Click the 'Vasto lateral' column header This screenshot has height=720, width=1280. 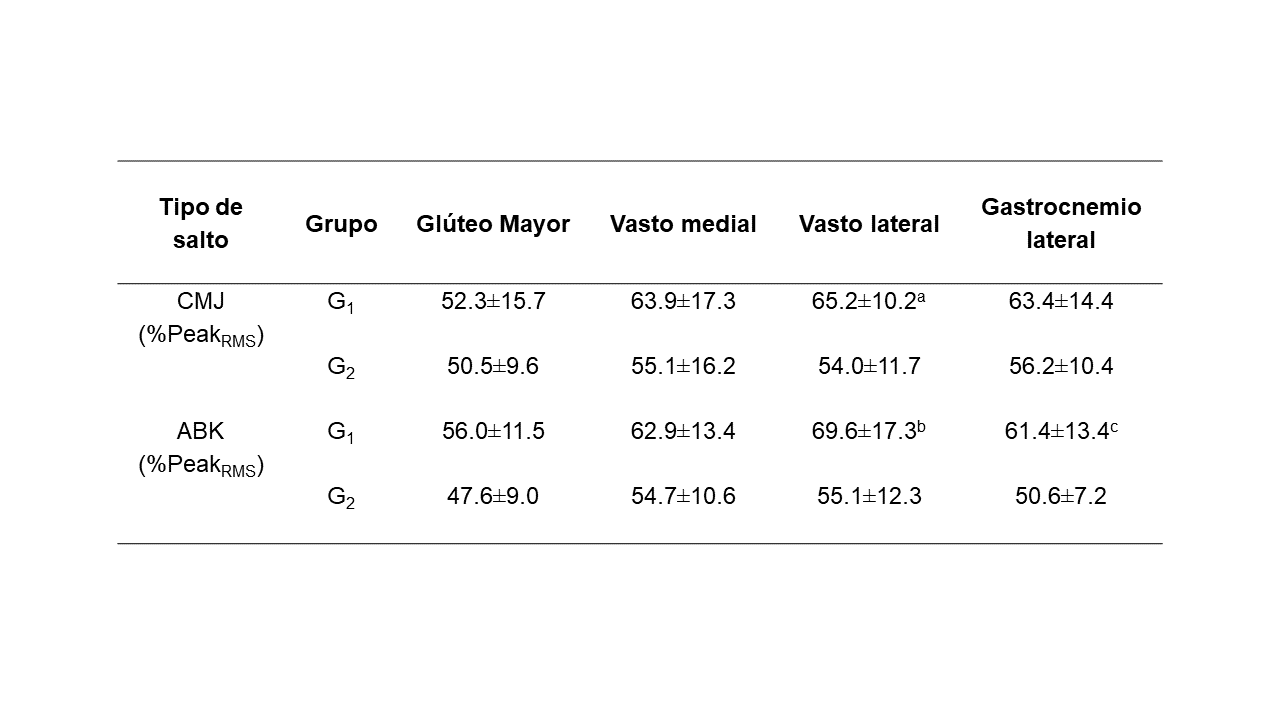(x=869, y=224)
